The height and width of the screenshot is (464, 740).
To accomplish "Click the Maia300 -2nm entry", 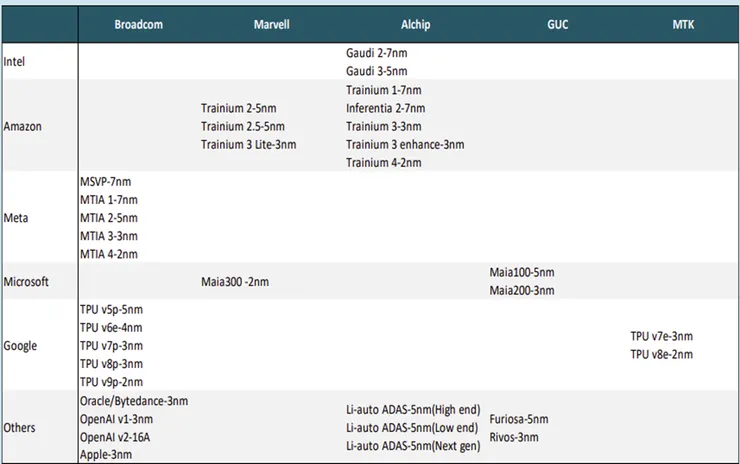I will (x=235, y=282).
